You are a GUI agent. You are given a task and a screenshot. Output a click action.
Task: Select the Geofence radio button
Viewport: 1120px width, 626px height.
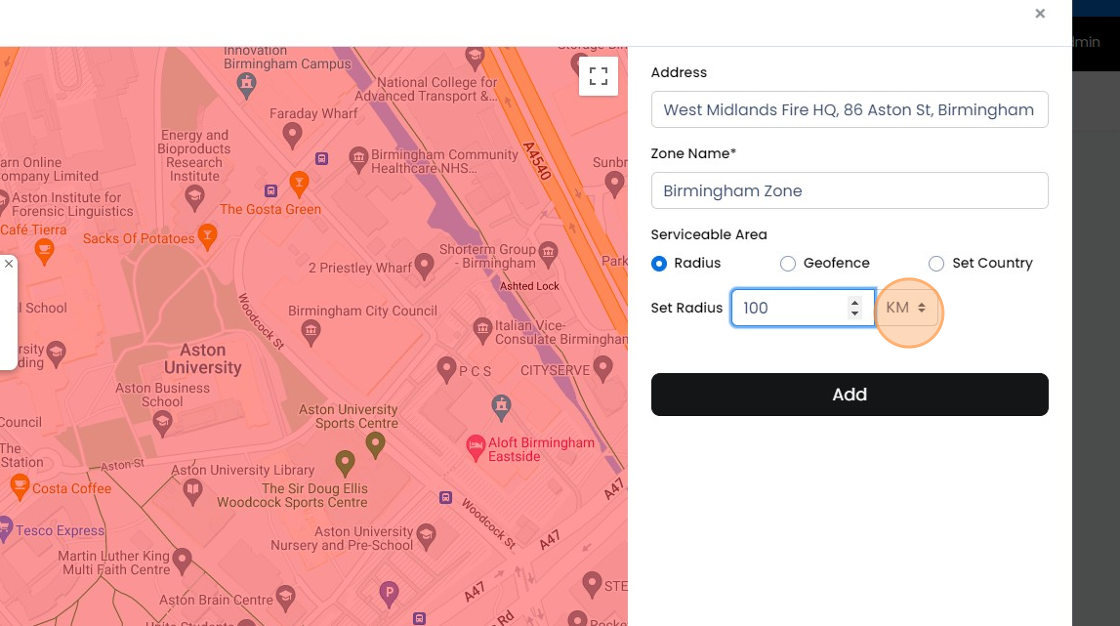(788, 263)
